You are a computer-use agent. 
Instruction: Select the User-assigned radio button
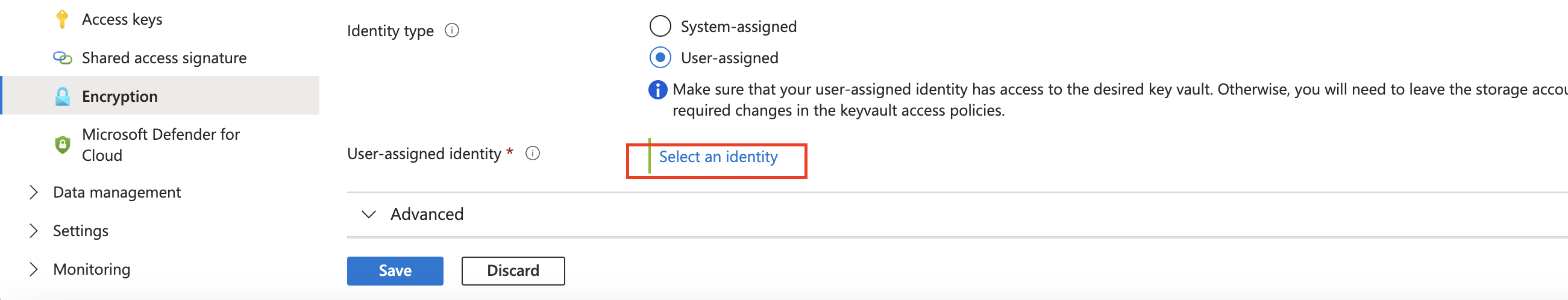pyautogui.click(x=660, y=58)
